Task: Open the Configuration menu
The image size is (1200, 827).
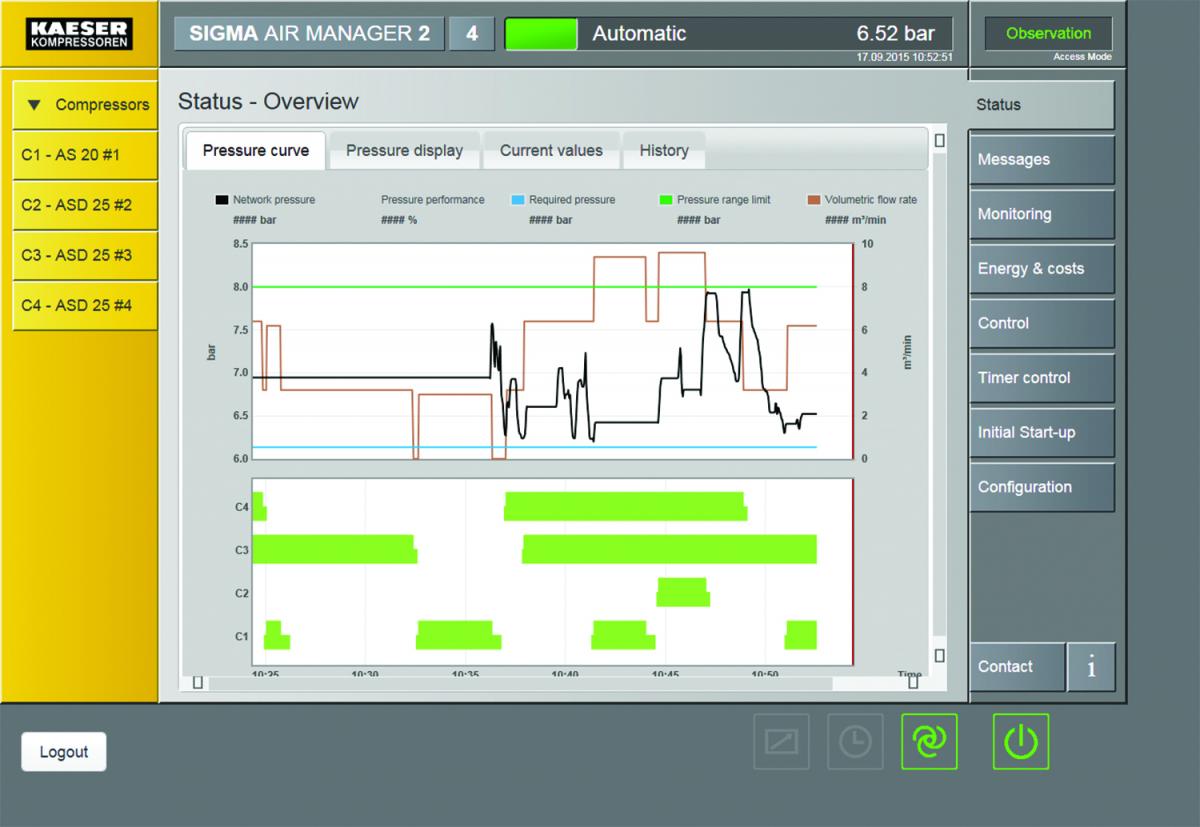Action: (x=1041, y=487)
